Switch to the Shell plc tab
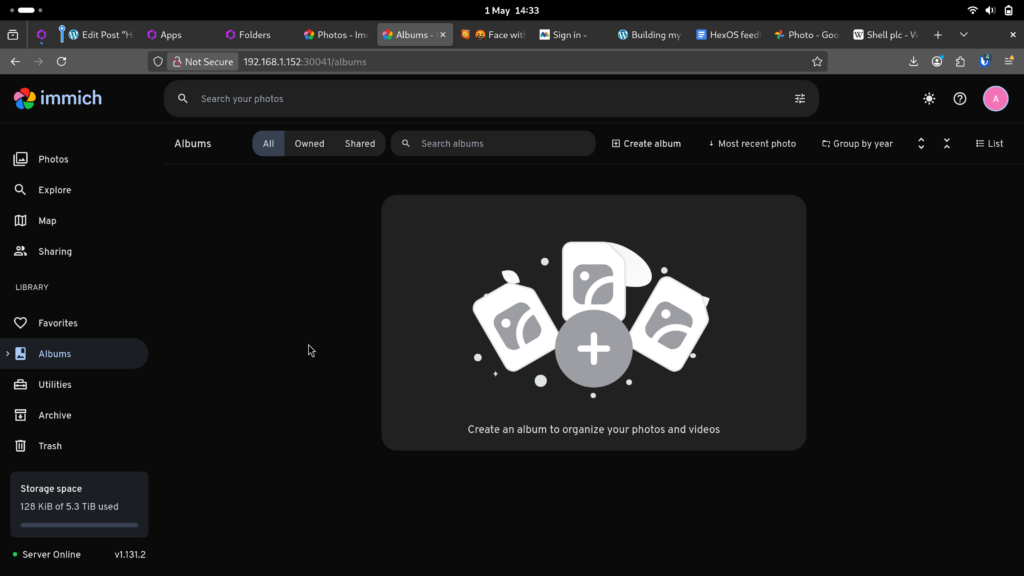The width and height of the screenshot is (1024, 576). [x=886, y=35]
